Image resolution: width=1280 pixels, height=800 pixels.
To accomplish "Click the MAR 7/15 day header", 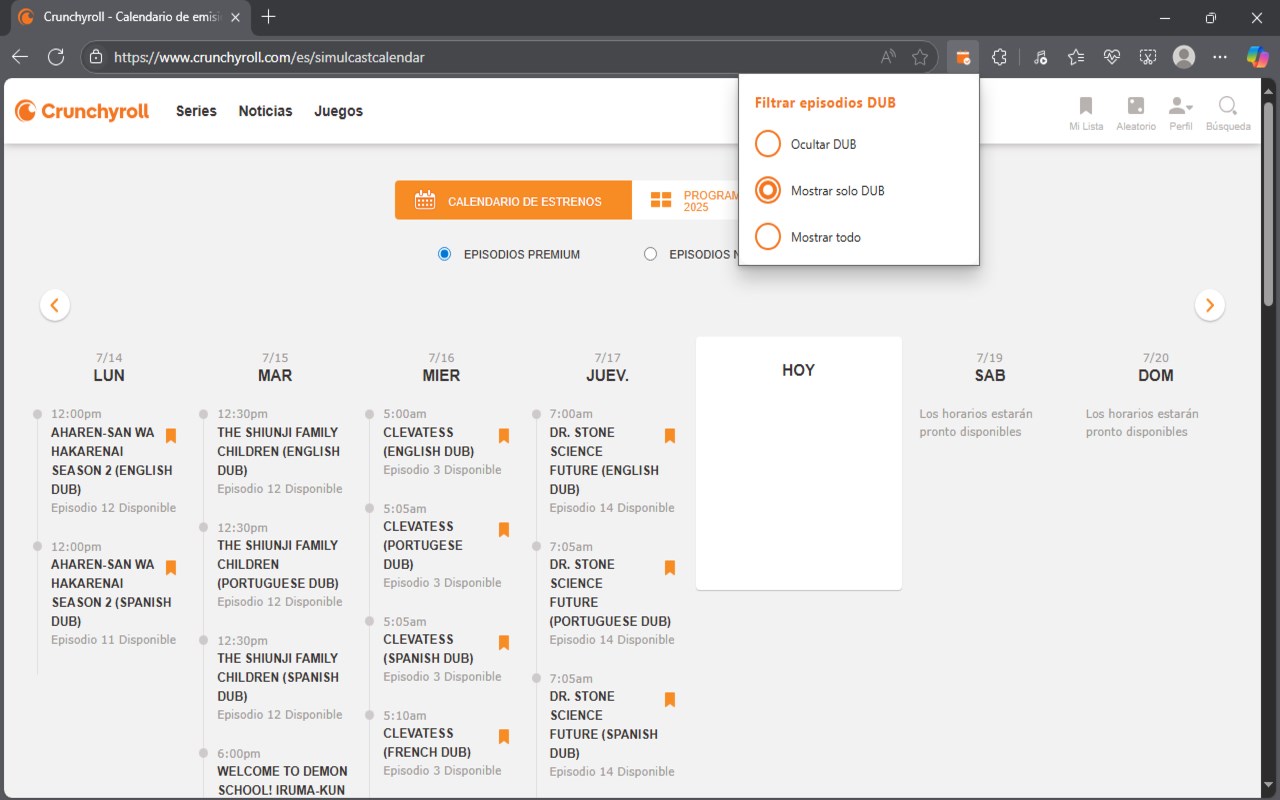I will tap(275, 367).
